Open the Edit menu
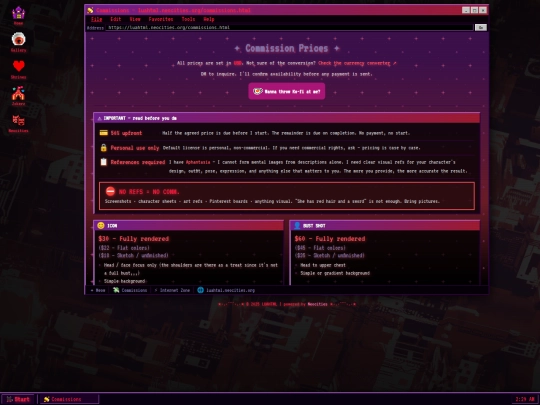Image resolution: width=540 pixels, height=405 pixels. [x=116, y=19]
